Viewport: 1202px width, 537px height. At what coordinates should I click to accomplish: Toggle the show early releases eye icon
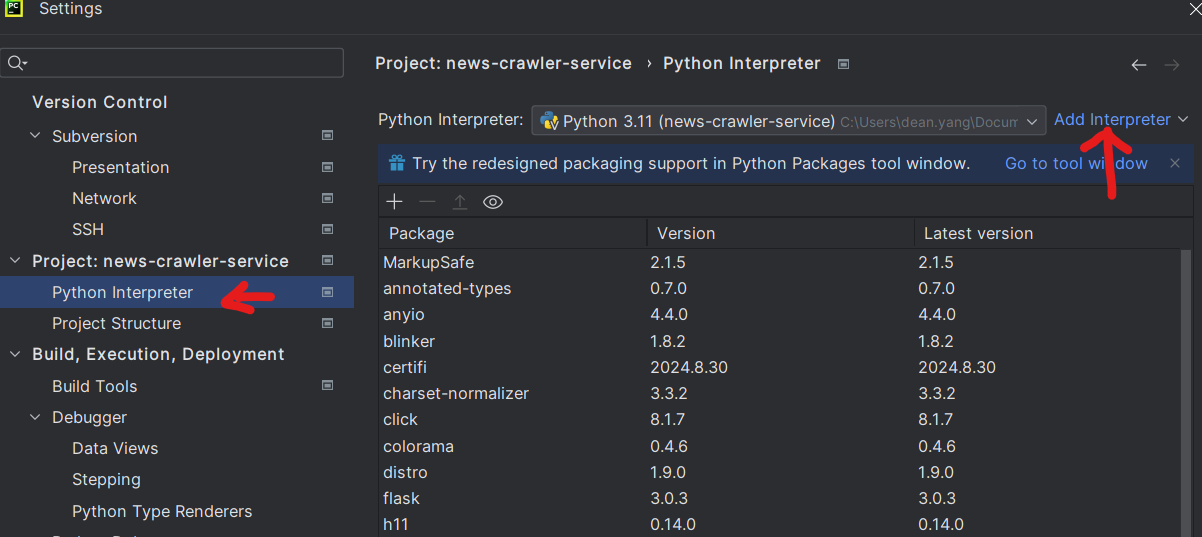click(492, 202)
